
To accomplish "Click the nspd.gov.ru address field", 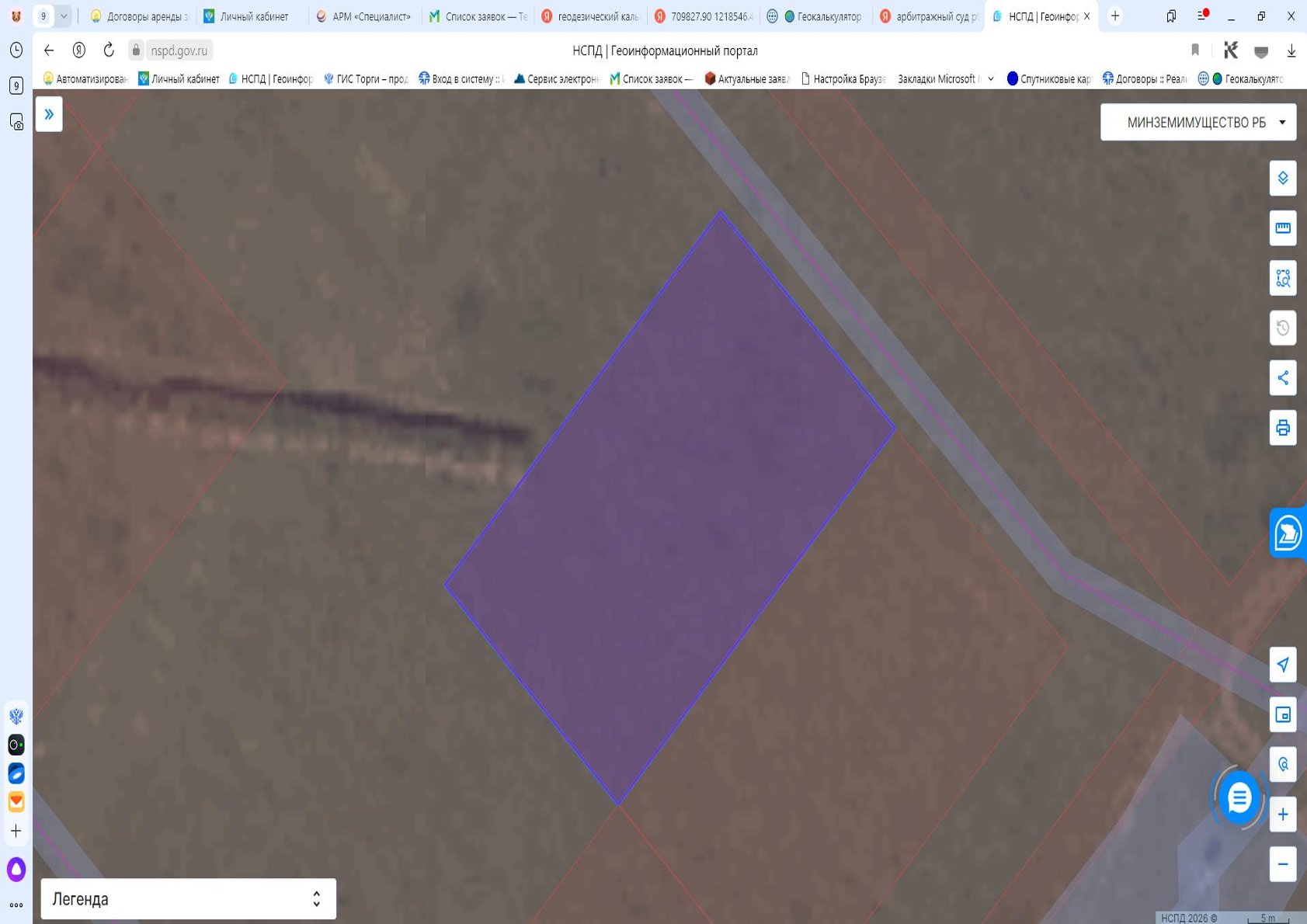I will click(179, 50).
